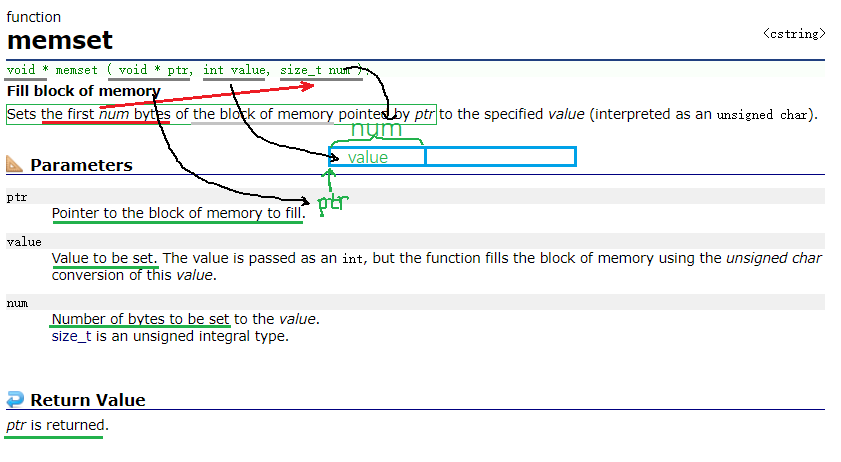The image size is (841, 462).
Task: Click the memset page title
Action: click(x=59, y=41)
